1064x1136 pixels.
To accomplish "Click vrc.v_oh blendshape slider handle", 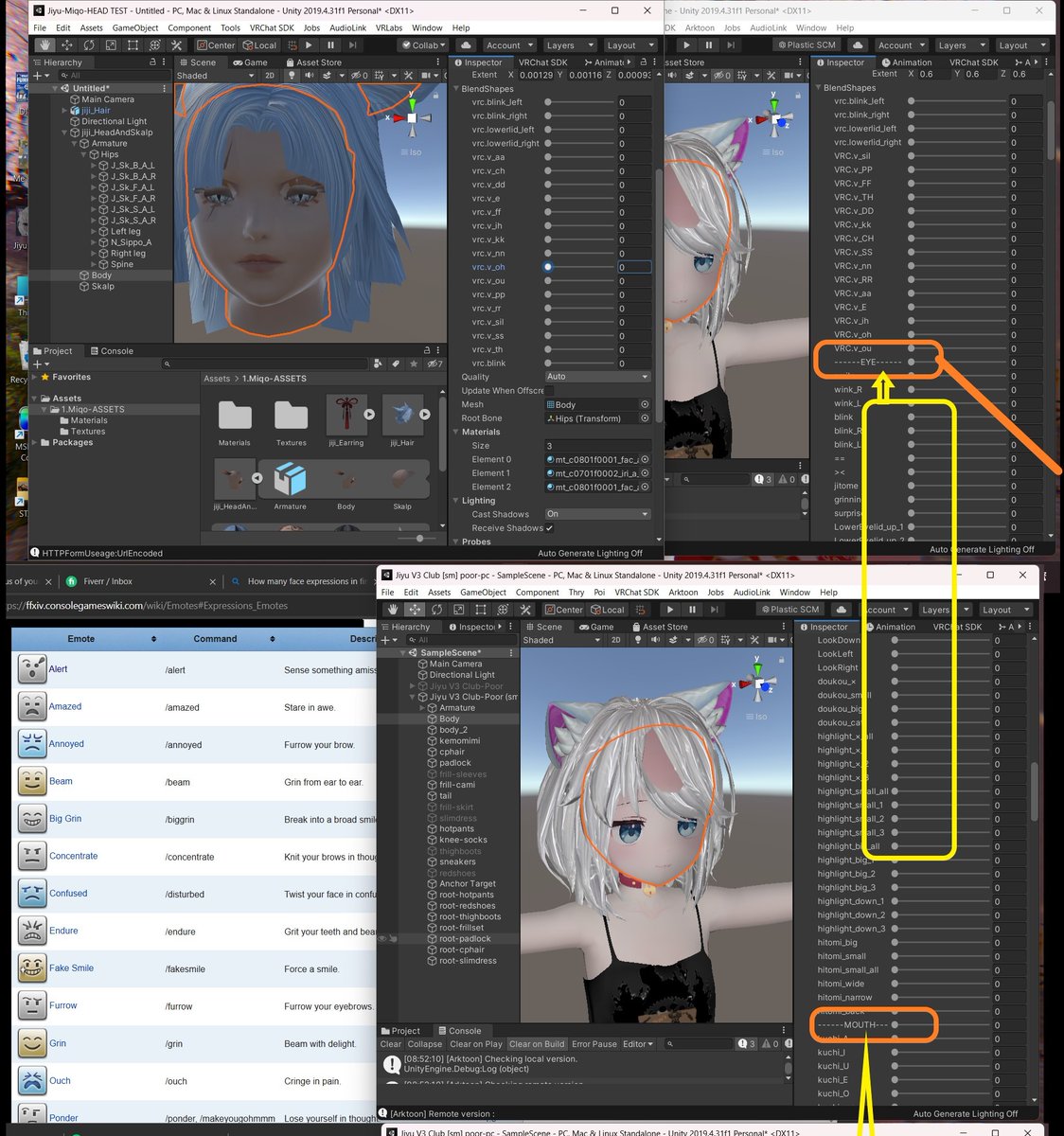I will point(548,267).
